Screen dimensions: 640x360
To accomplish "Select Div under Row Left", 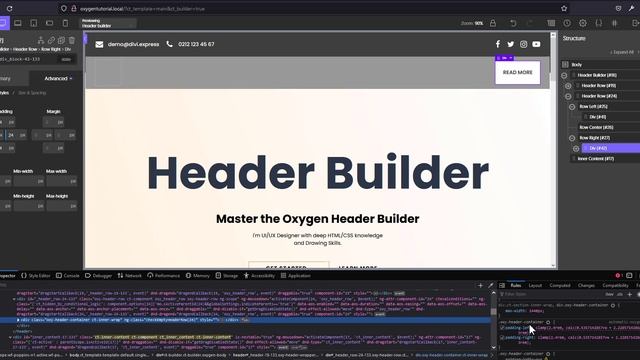I will (x=598, y=117).
